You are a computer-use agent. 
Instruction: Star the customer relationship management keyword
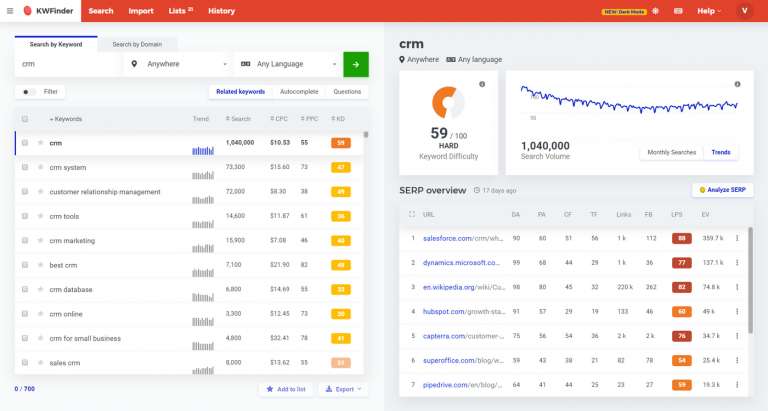click(40, 192)
